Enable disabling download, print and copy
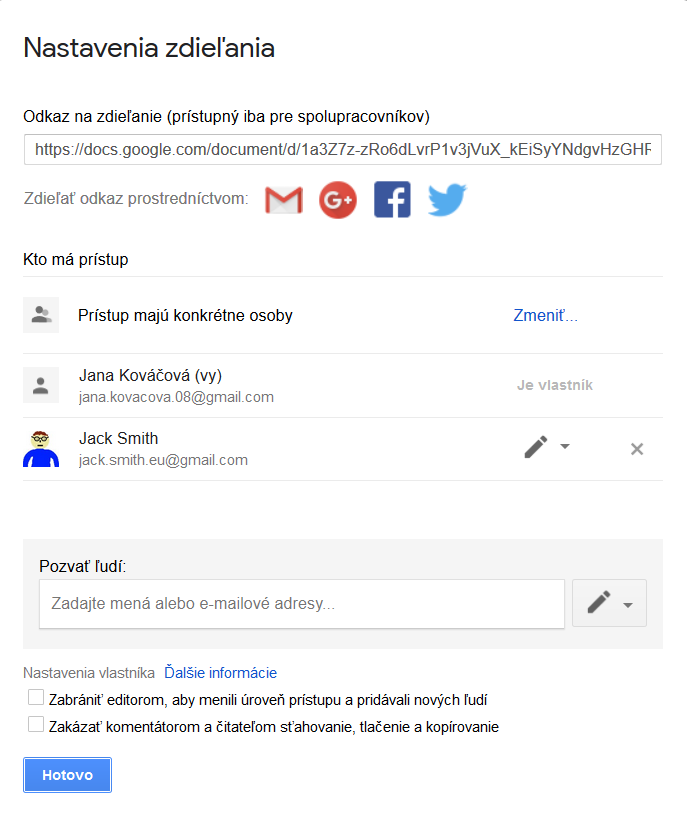Viewport: 687px width, 813px height. 36,724
